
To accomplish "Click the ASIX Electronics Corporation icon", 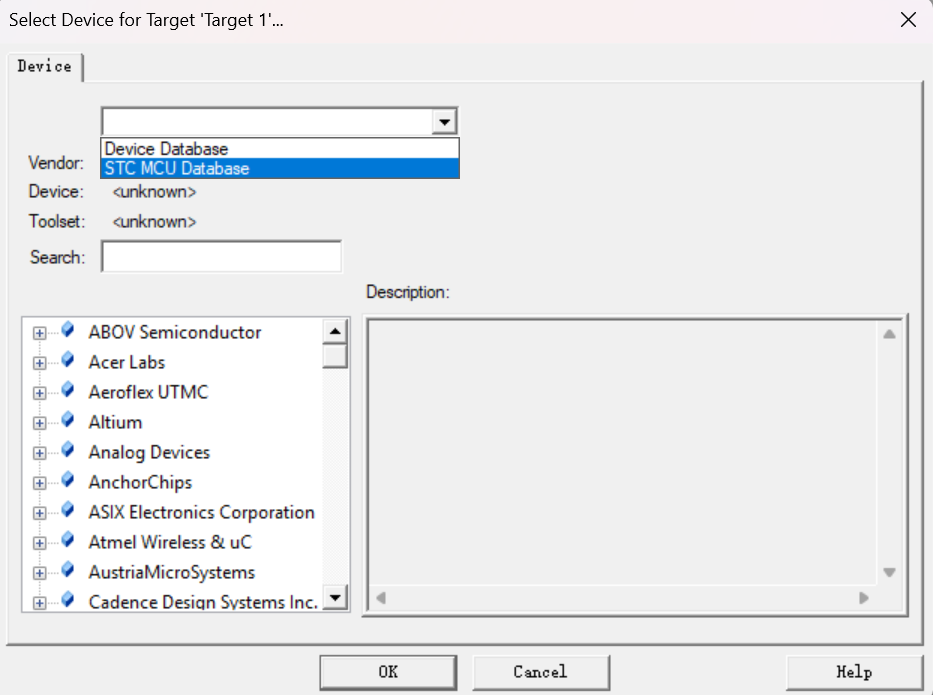I will pos(68,509).
